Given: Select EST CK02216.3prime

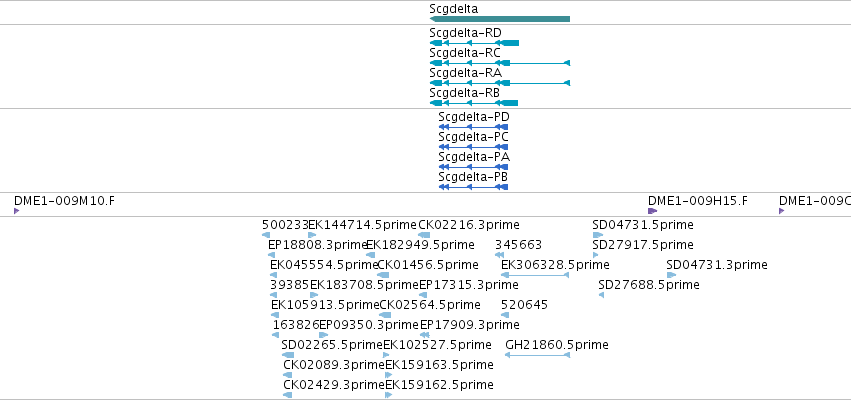Looking at the screenshot, I should click(x=424, y=235).
